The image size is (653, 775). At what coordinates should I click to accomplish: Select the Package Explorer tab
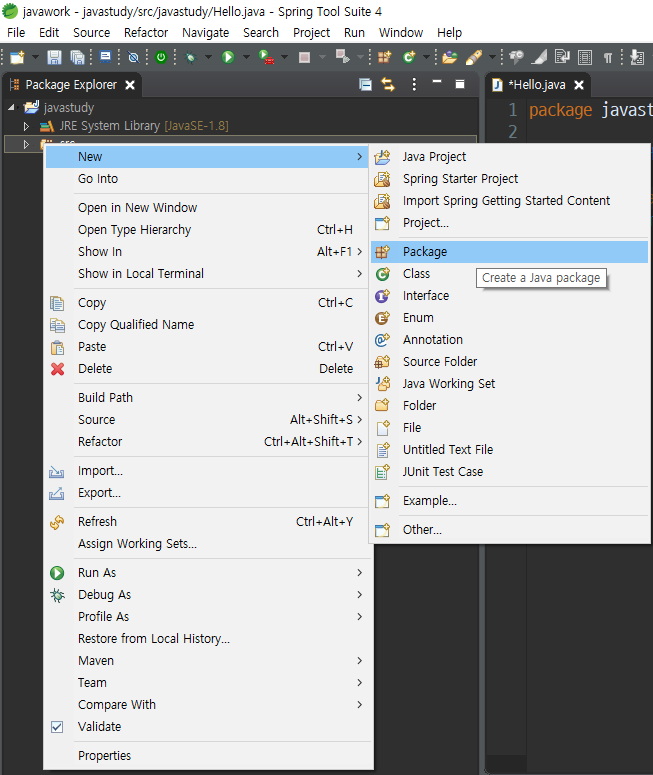tap(72, 85)
